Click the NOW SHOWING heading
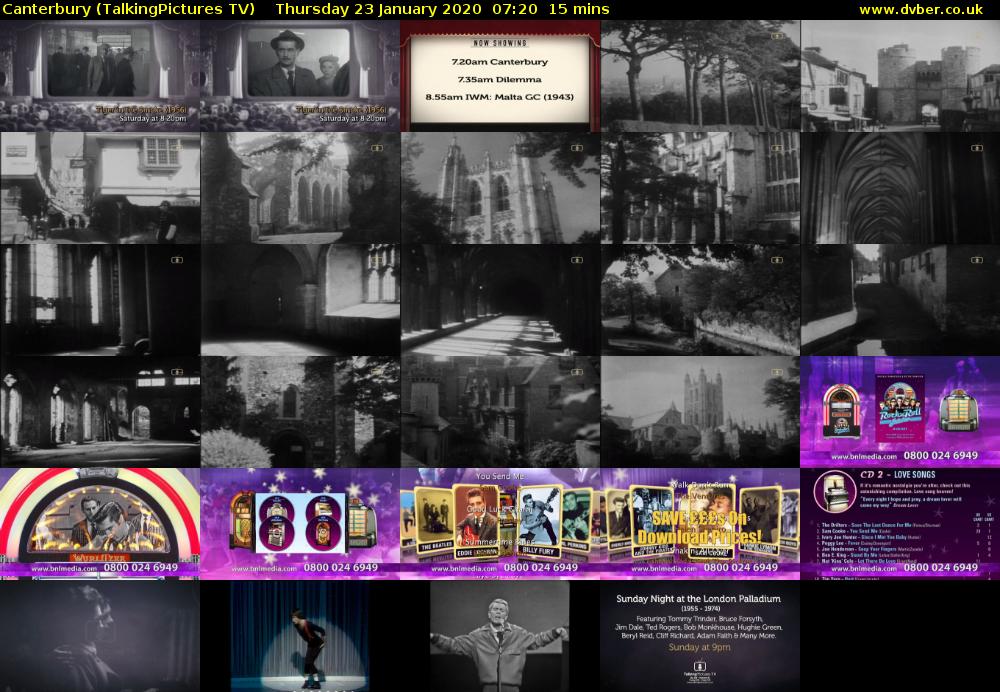This screenshot has width=1000, height=692. pyautogui.click(x=499, y=43)
